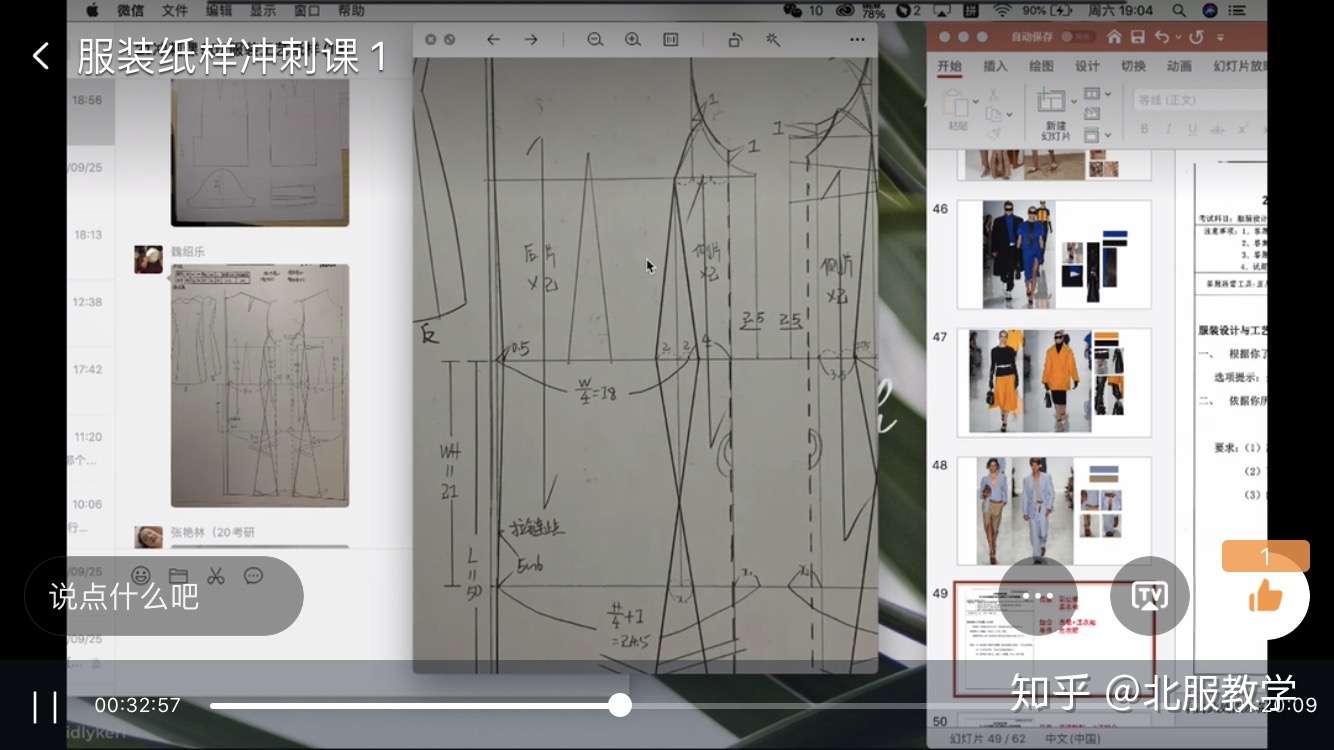This screenshot has width=1334, height=750.
Task: Open customize quick access toolbar dropdown
Action: pos(1221,37)
